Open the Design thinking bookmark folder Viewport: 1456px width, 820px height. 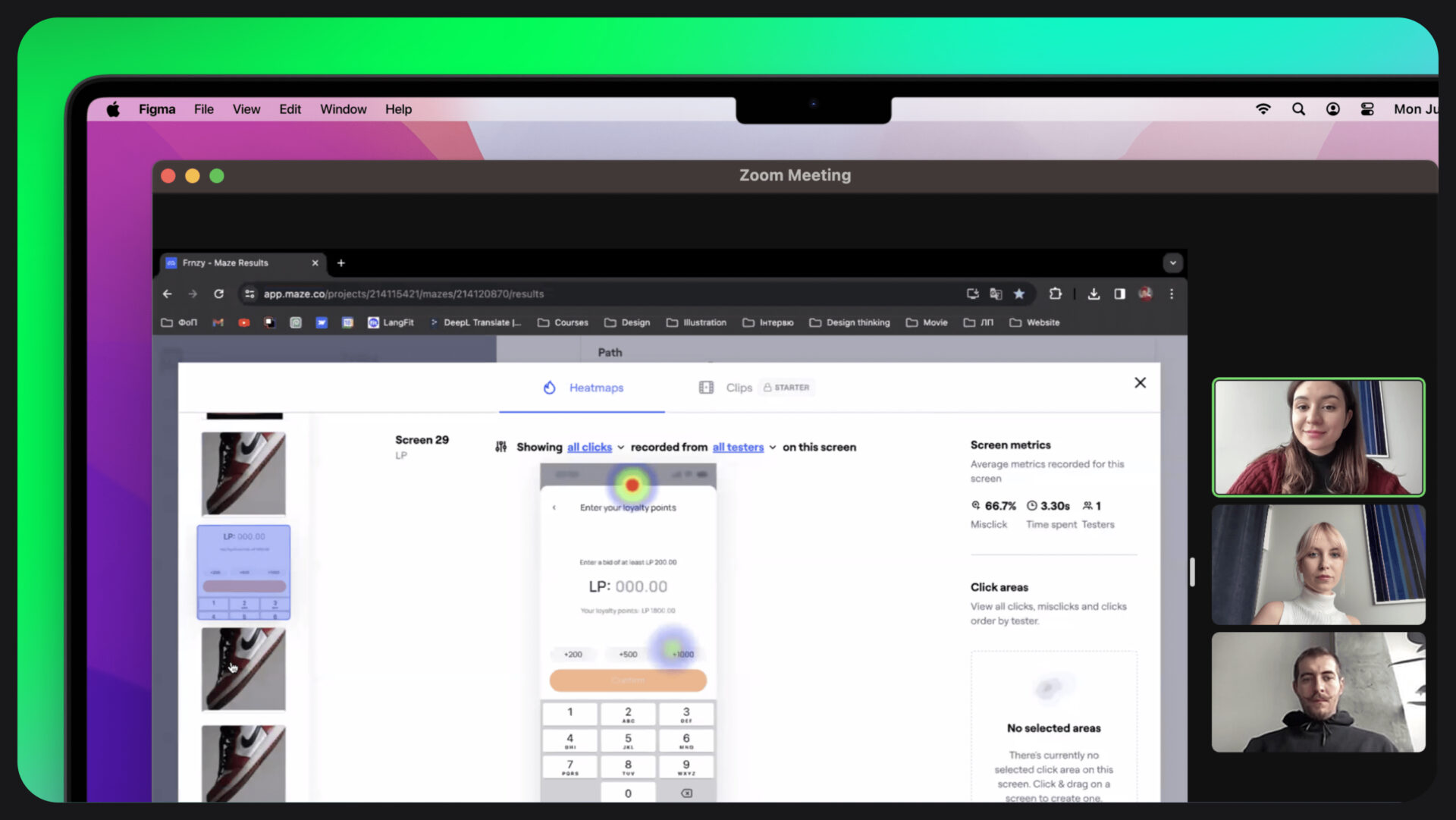click(x=849, y=322)
